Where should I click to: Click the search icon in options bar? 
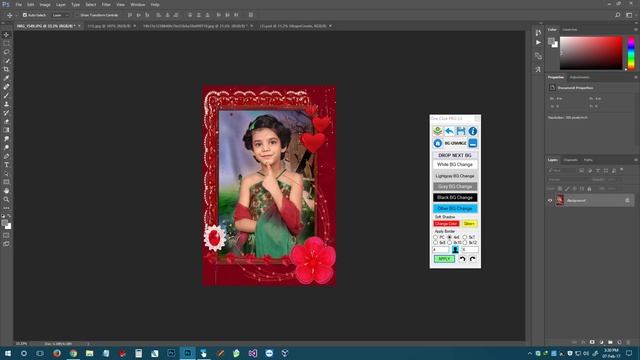point(618,15)
